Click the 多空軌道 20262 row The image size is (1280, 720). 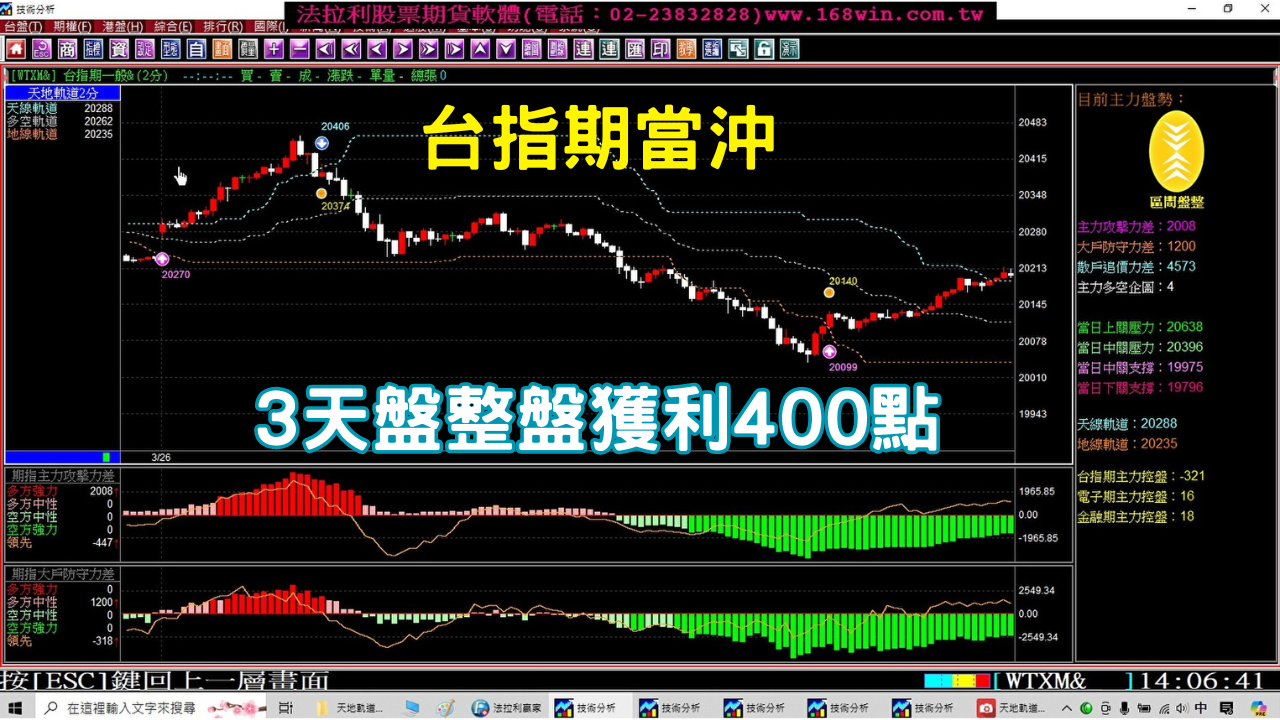click(x=60, y=121)
